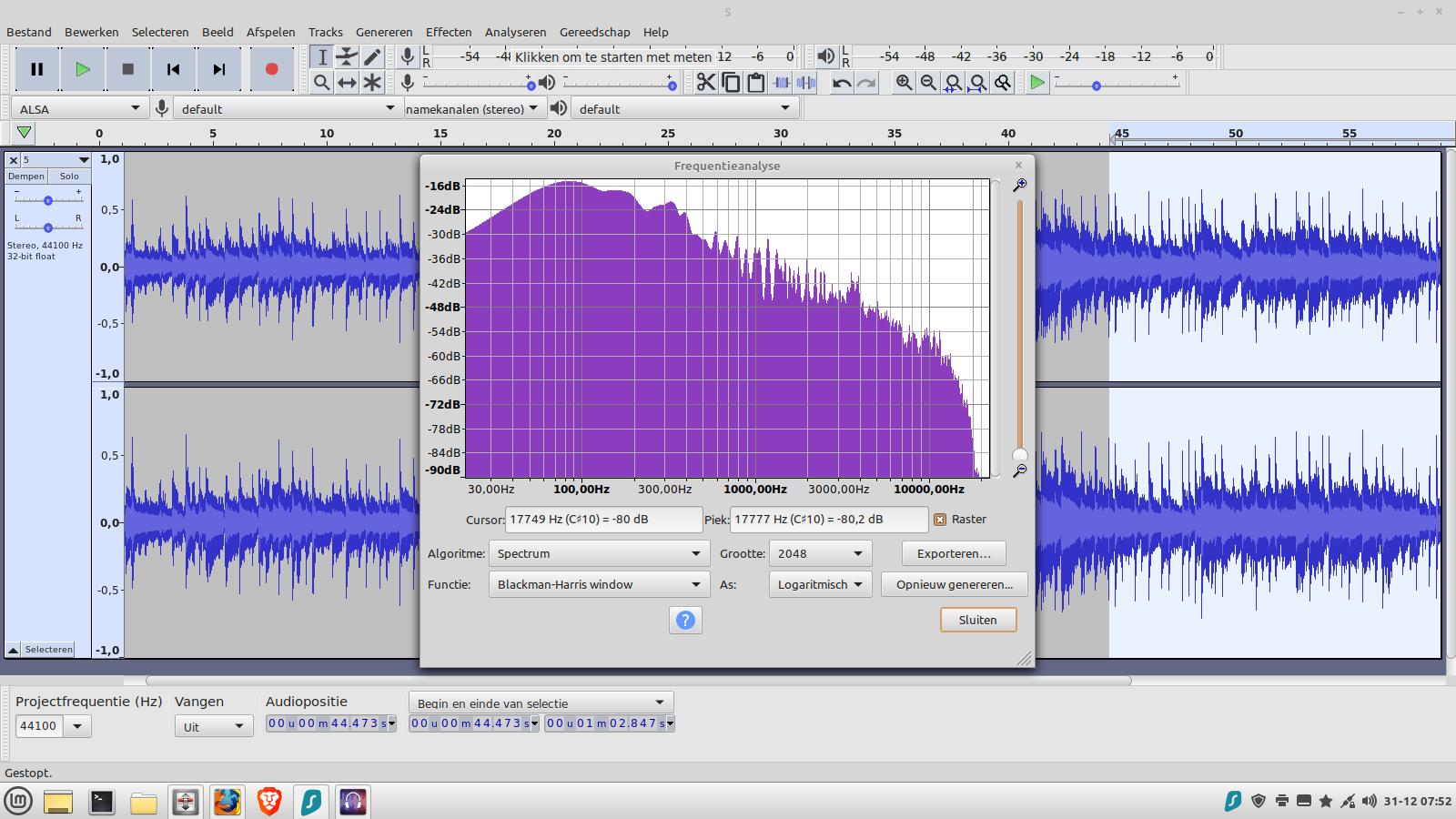The width and height of the screenshot is (1456, 819).
Task: Click the Opnieuw genereren... button
Action: click(955, 584)
